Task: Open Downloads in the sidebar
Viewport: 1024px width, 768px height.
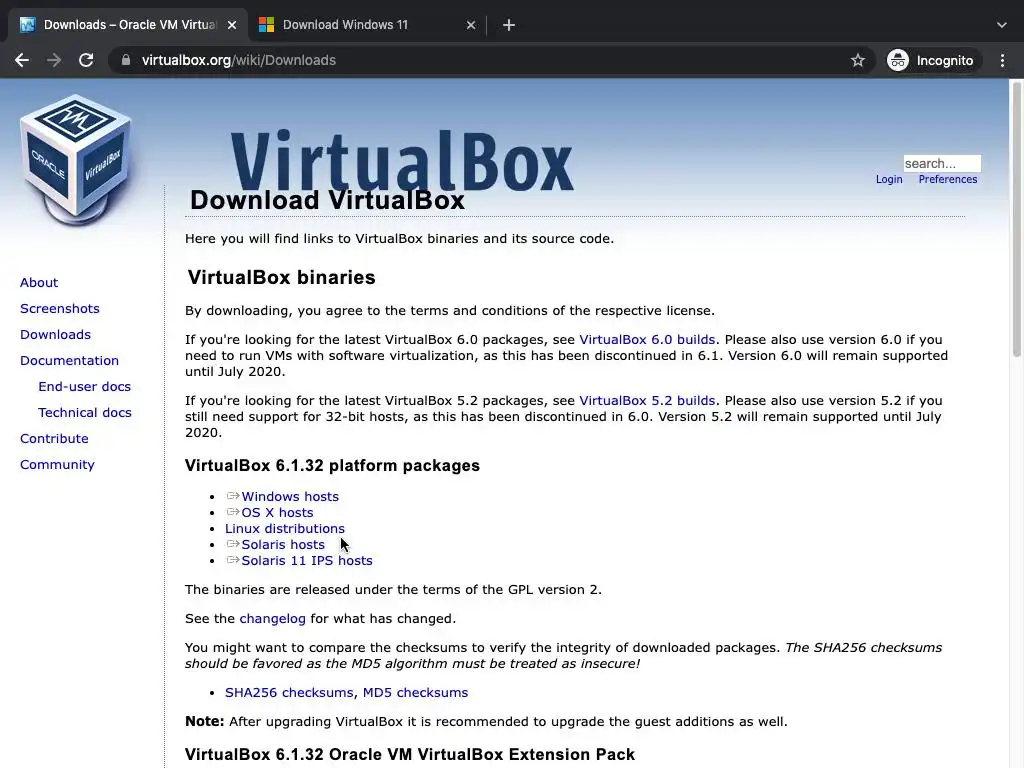Action: [56, 335]
